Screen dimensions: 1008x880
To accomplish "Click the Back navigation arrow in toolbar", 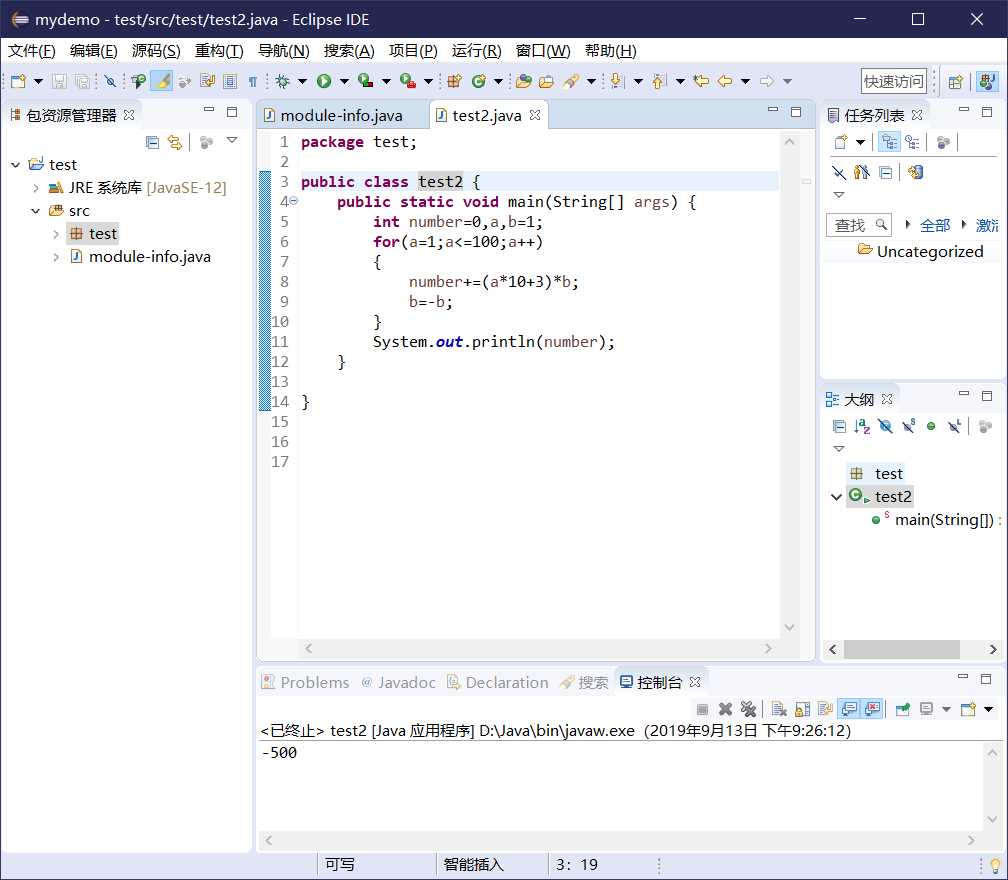I will (725, 81).
